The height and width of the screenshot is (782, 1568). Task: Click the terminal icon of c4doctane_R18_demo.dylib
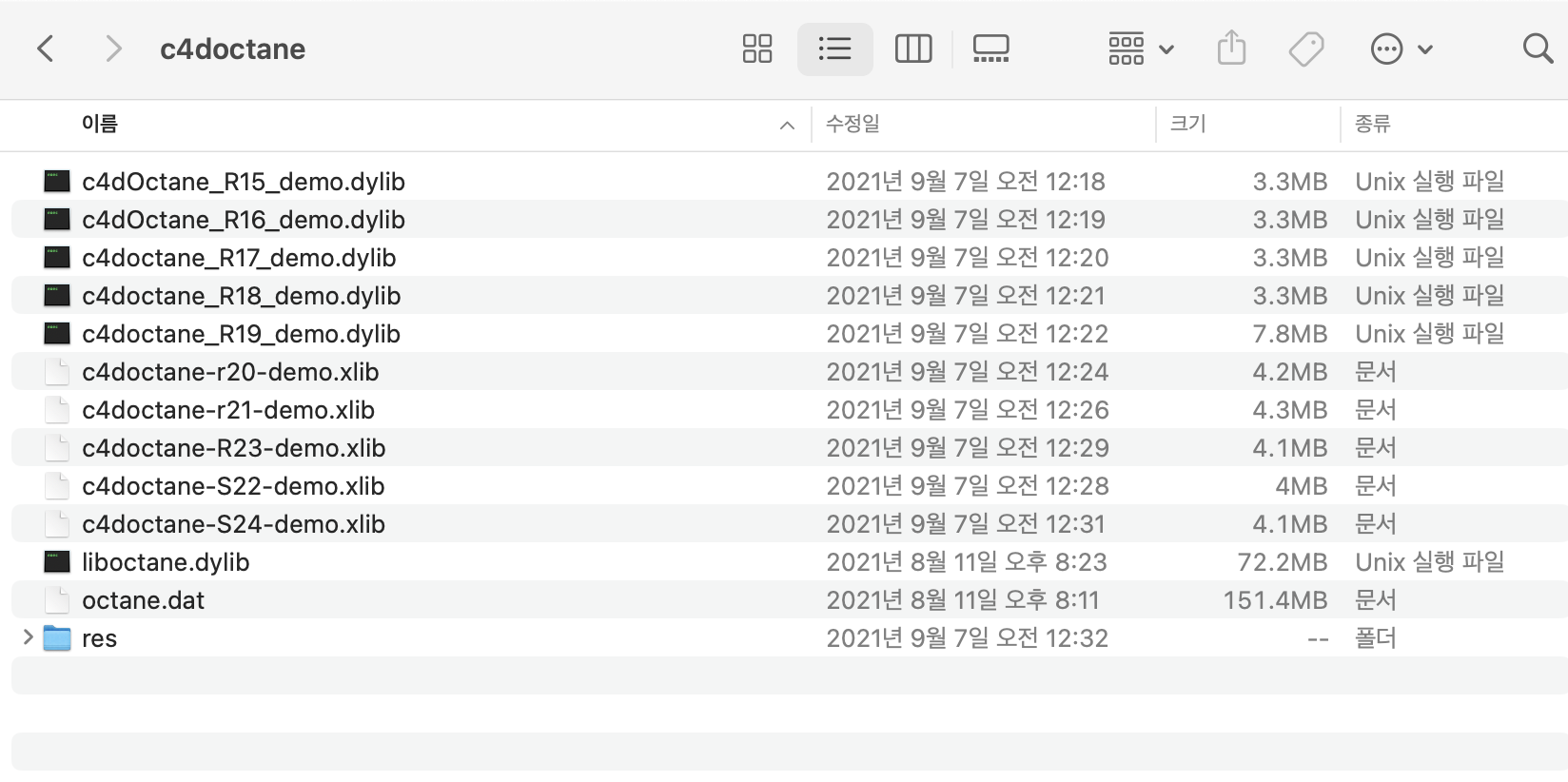57,295
